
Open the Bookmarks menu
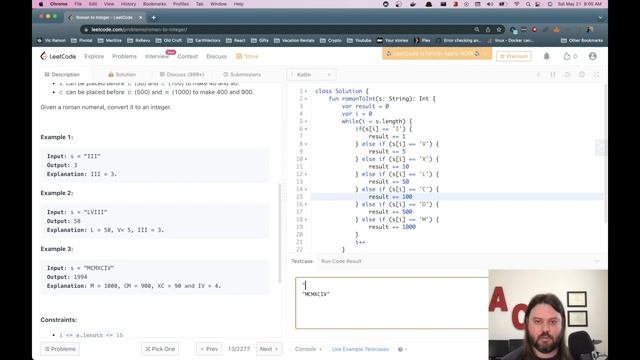[x=154, y=4]
